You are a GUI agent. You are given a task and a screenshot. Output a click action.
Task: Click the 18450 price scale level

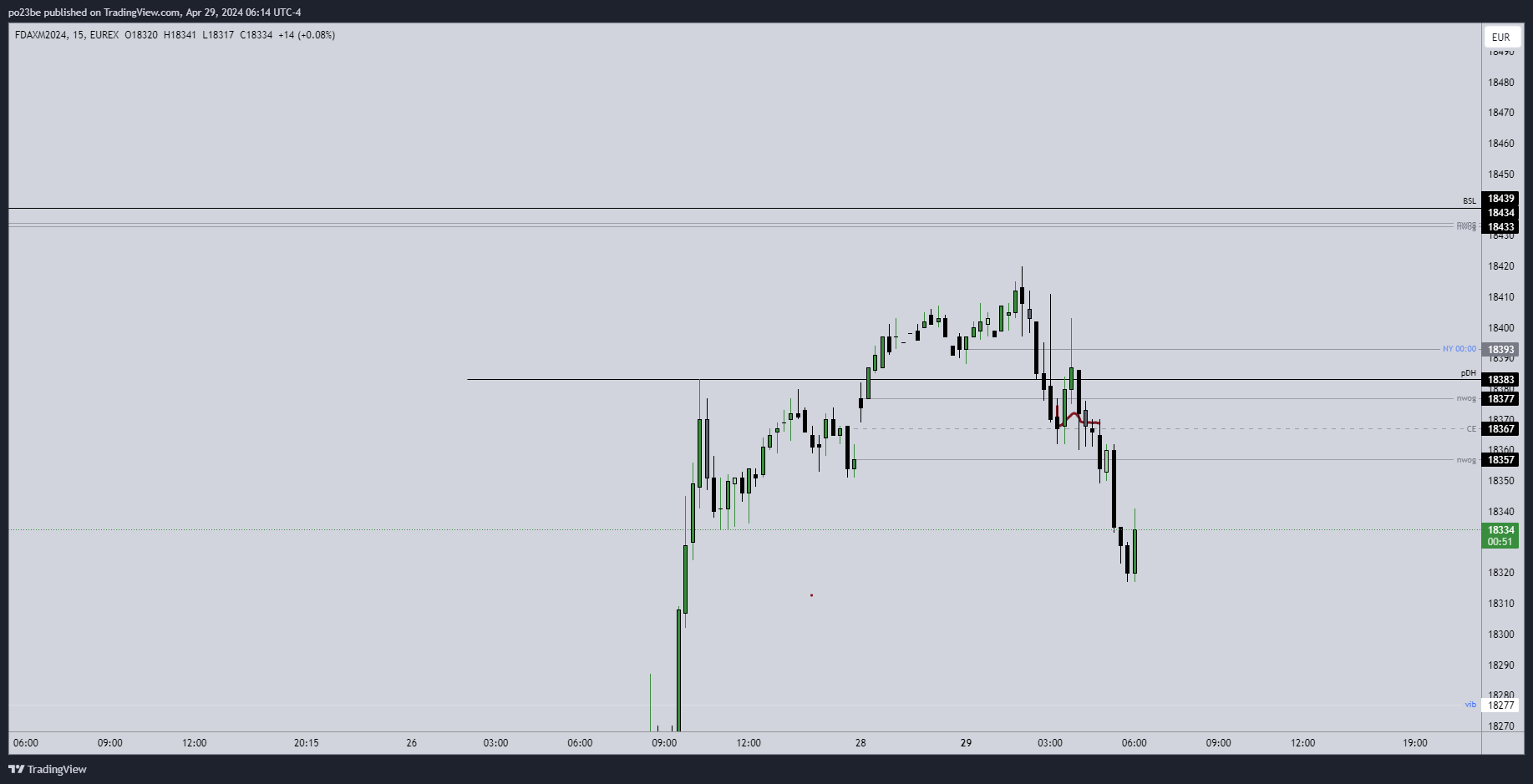(x=1500, y=175)
